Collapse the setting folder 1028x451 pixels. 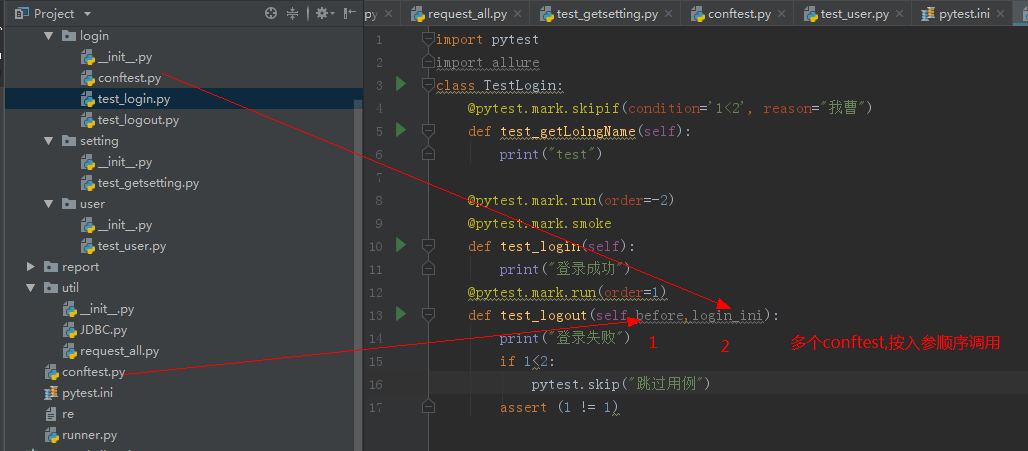pyautogui.click(x=48, y=141)
